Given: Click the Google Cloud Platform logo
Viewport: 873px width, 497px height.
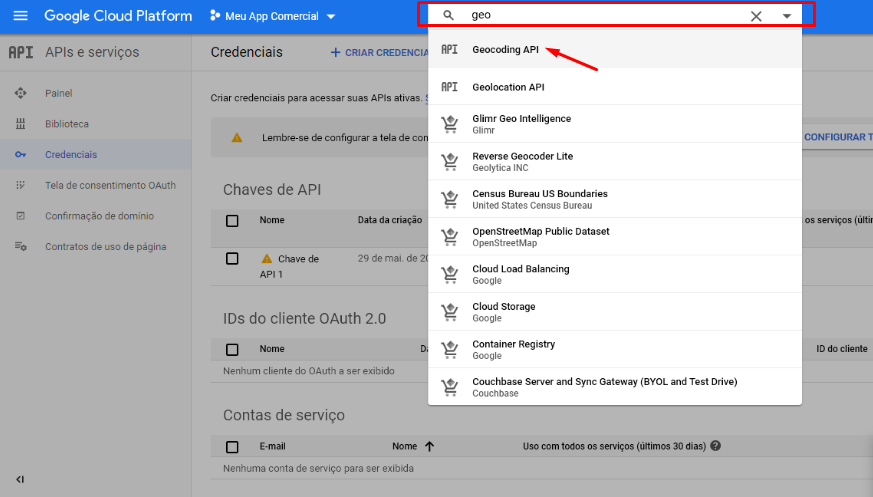Looking at the screenshot, I should (x=118, y=16).
